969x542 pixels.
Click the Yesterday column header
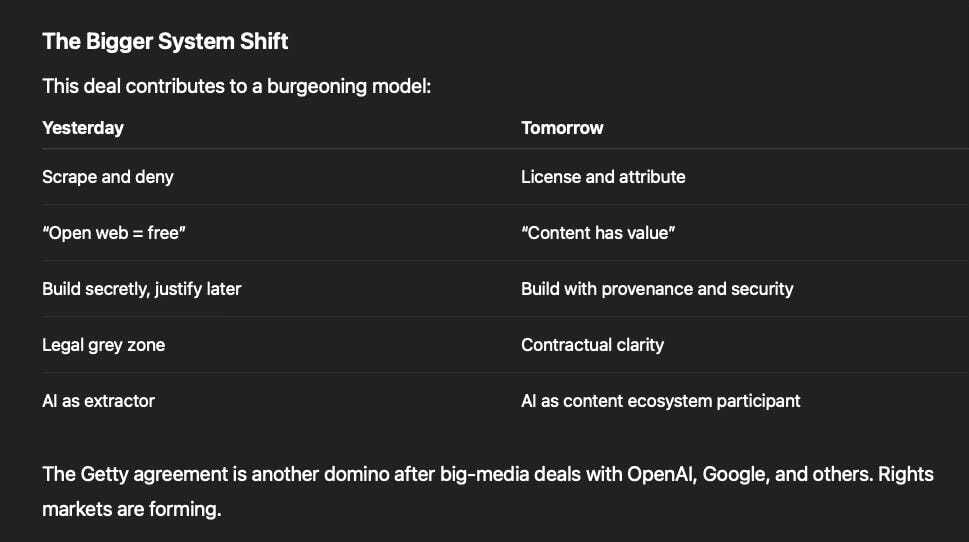click(x=83, y=128)
